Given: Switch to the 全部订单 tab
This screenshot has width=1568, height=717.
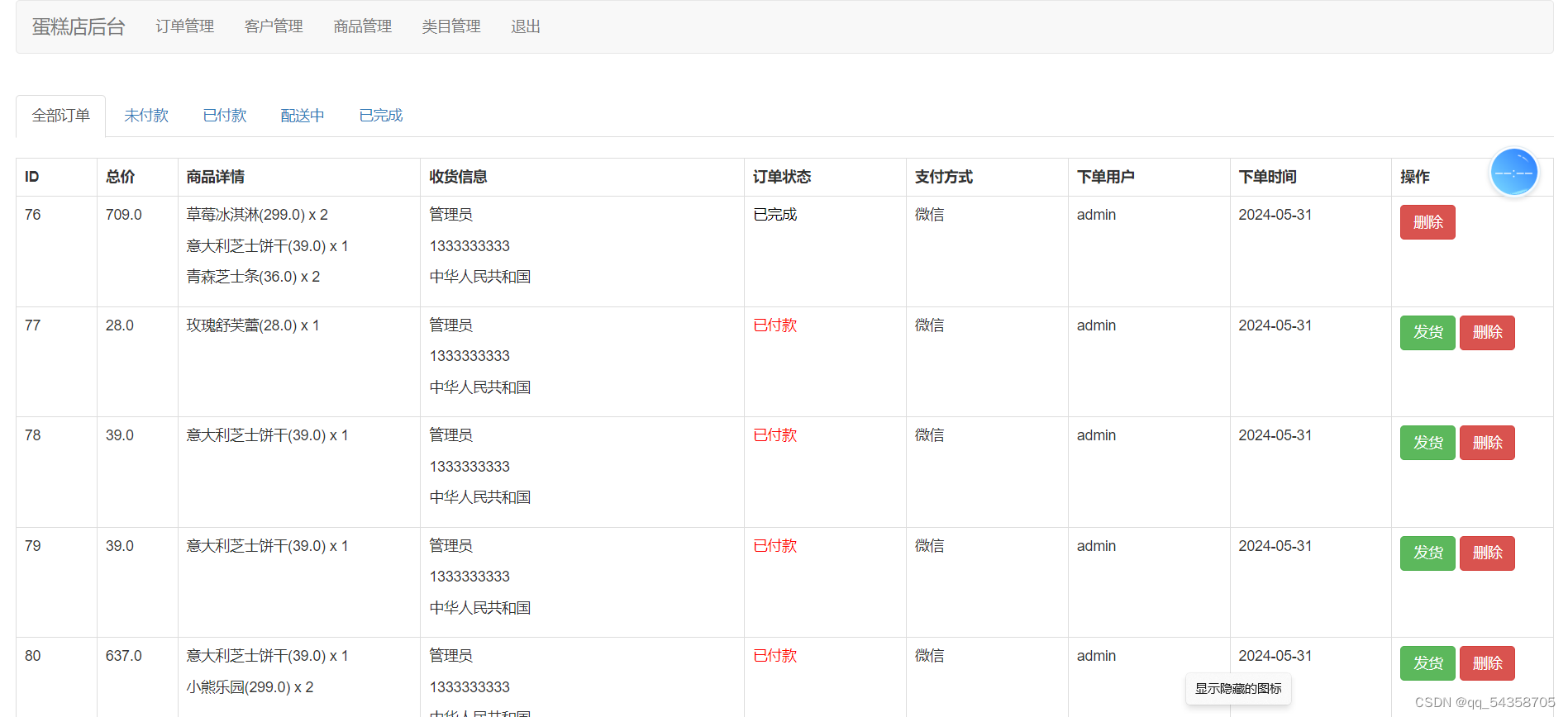Looking at the screenshot, I should point(61,116).
